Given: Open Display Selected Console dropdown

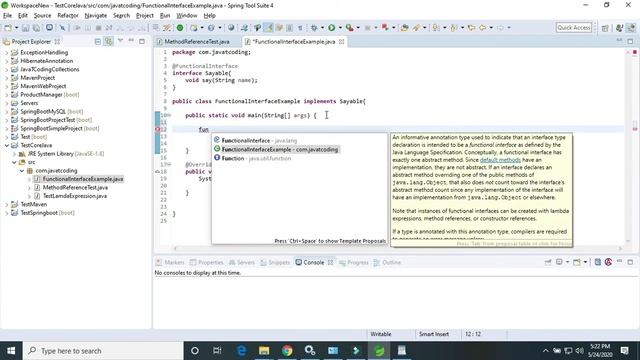Looking at the screenshot, I should click(x=567, y=262).
